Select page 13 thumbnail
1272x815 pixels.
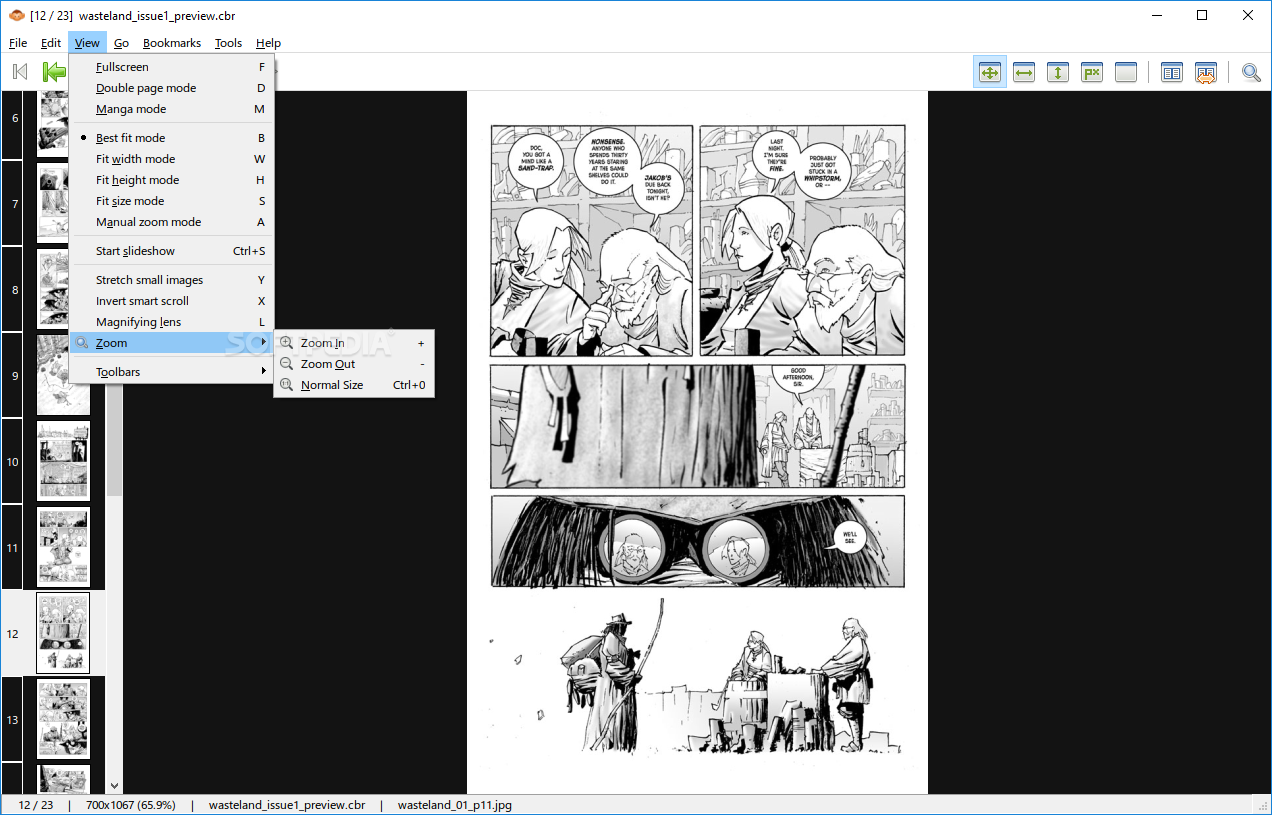click(63, 719)
